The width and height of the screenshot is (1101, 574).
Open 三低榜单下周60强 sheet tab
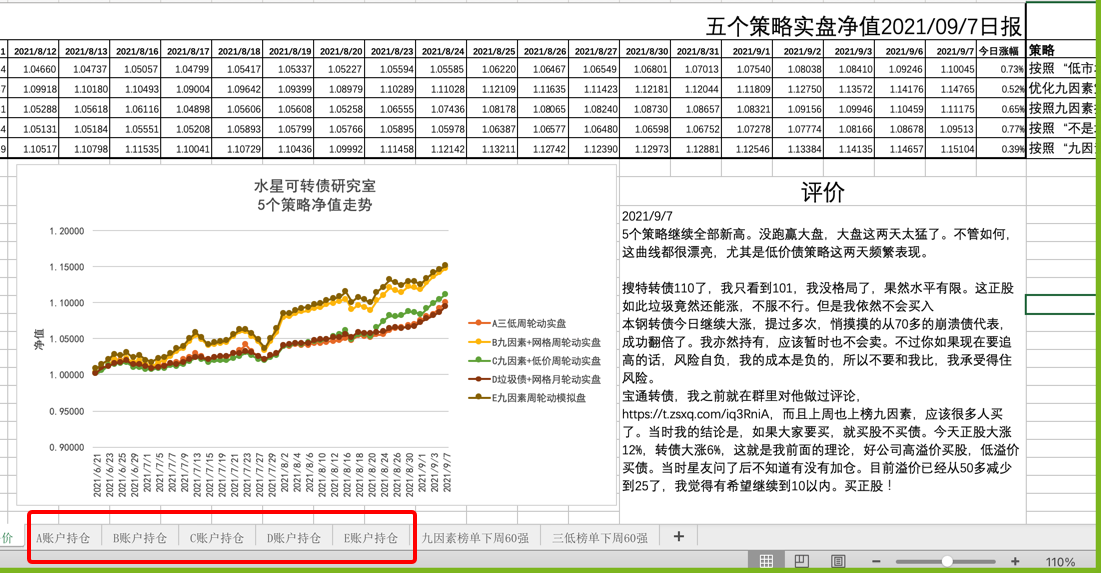pyautogui.click(x=600, y=538)
